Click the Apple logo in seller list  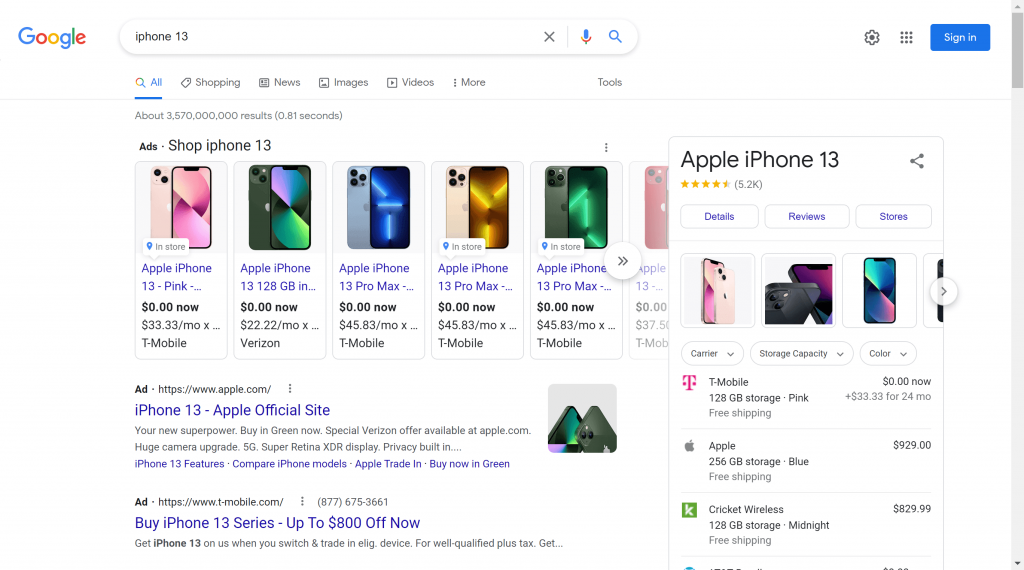click(689, 446)
